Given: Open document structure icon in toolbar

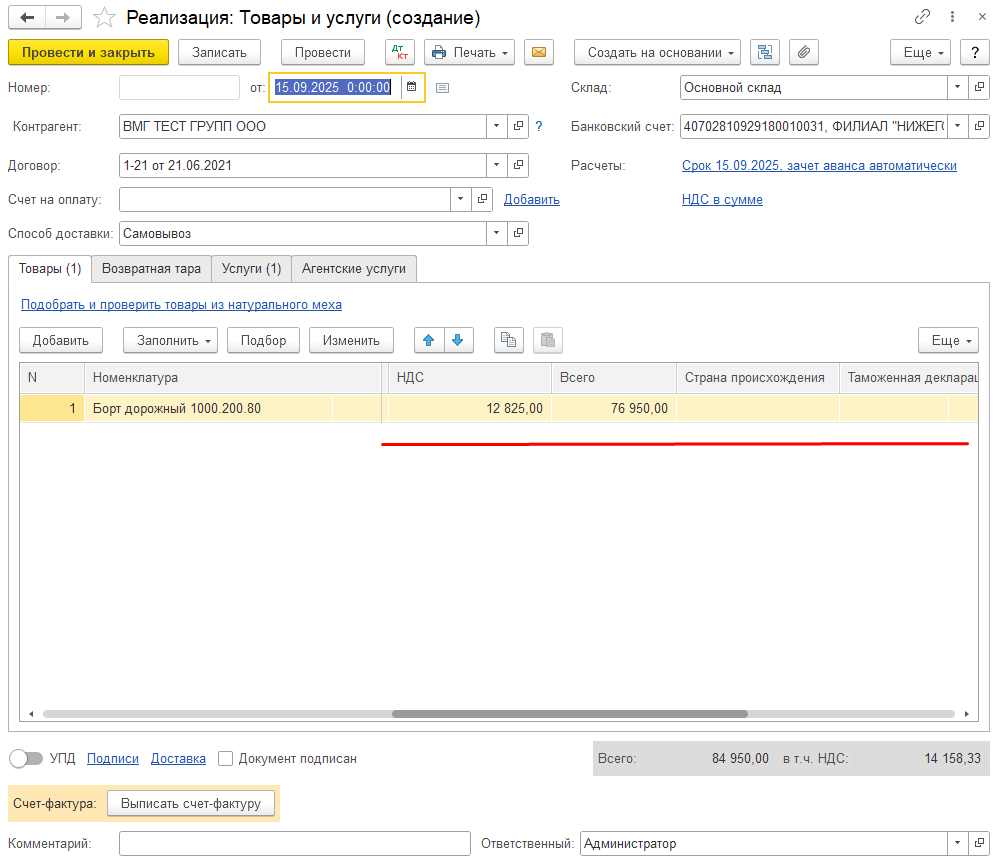Looking at the screenshot, I should [x=765, y=53].
